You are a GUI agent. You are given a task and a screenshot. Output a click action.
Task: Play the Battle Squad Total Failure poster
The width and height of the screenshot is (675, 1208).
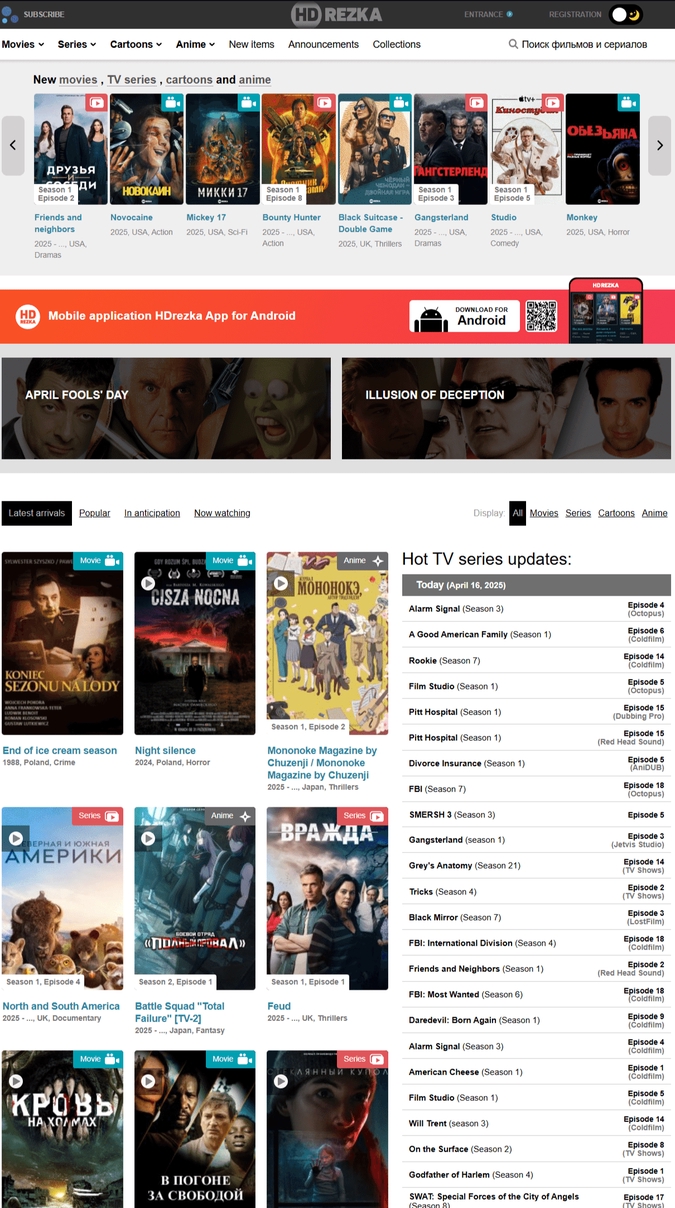148,838
